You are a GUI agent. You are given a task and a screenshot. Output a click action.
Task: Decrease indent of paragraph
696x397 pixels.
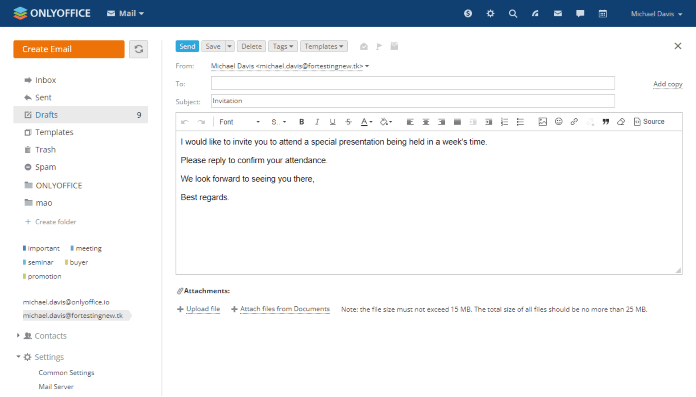[x=473, y=122]
